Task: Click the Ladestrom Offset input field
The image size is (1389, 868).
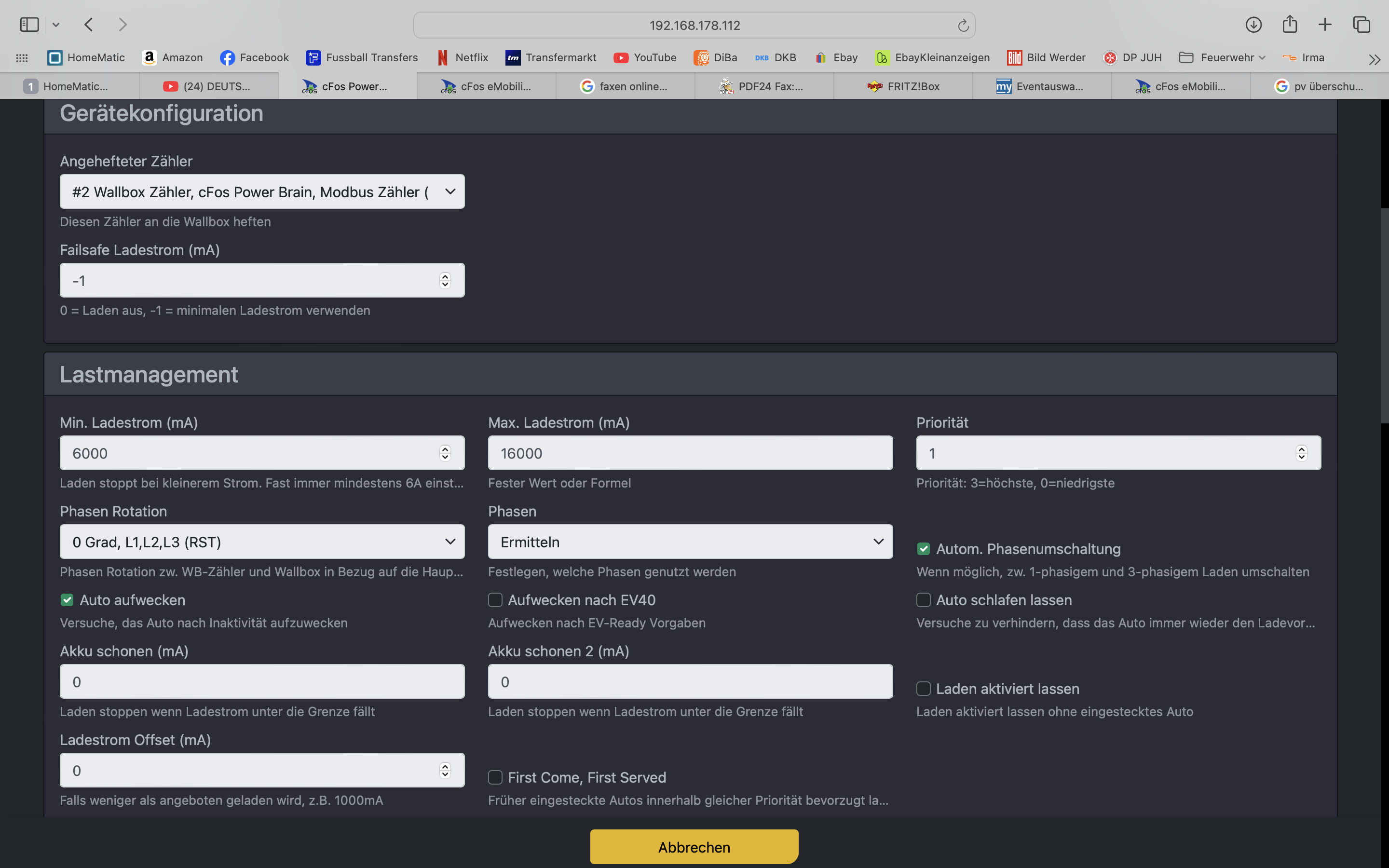Action: coord(262,771)
